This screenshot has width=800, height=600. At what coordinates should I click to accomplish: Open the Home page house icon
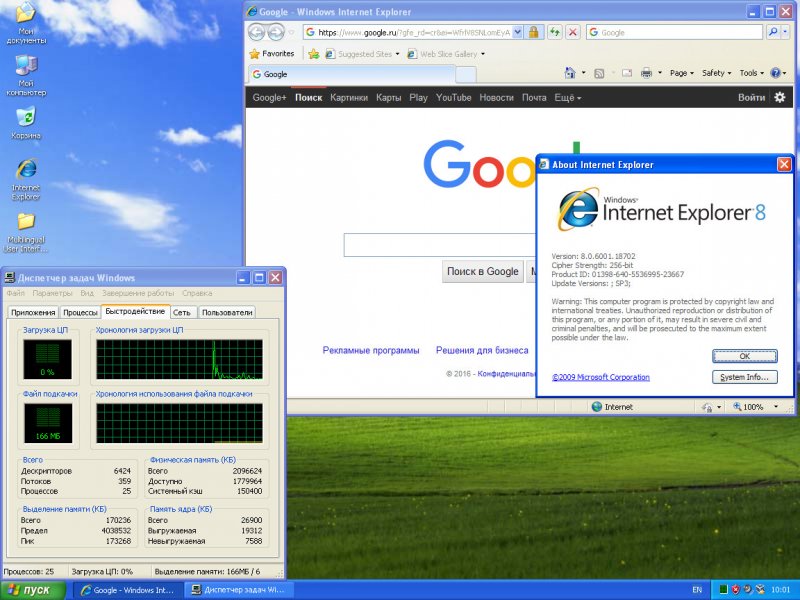tap(570, 73)
